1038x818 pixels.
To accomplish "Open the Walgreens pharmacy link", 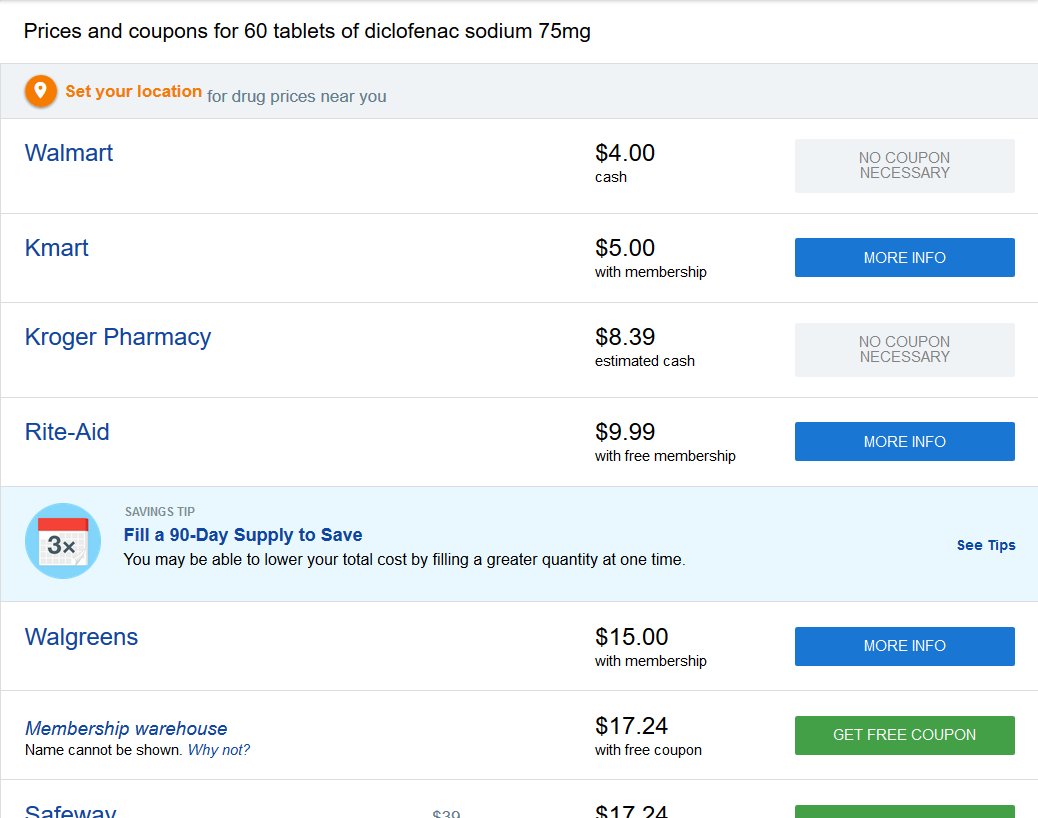I will click(x=81, y=637).
